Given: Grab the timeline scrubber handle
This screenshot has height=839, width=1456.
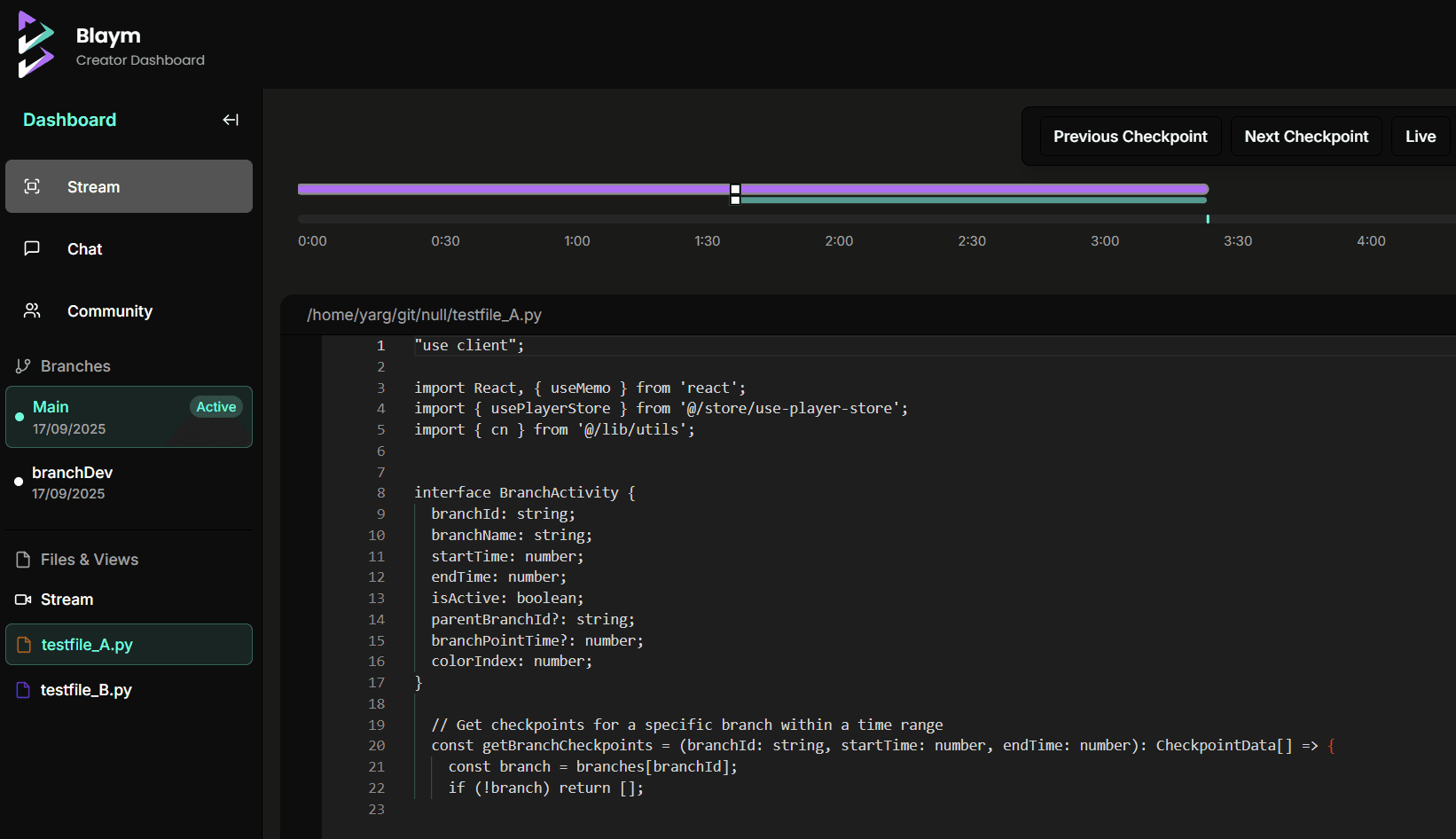Looking at the screenshot, I should [x=735, y=194].
